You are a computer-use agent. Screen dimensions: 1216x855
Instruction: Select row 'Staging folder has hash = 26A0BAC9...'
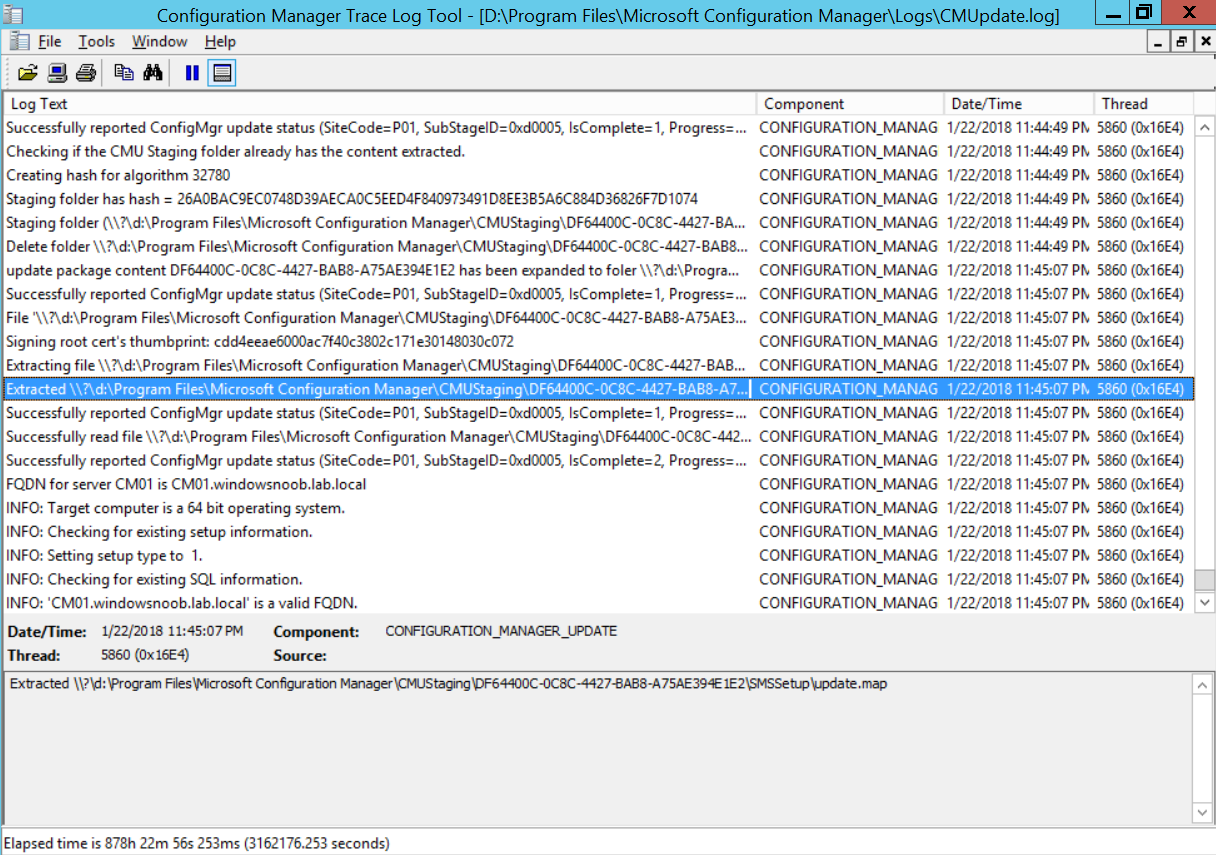tap(598, 199)
